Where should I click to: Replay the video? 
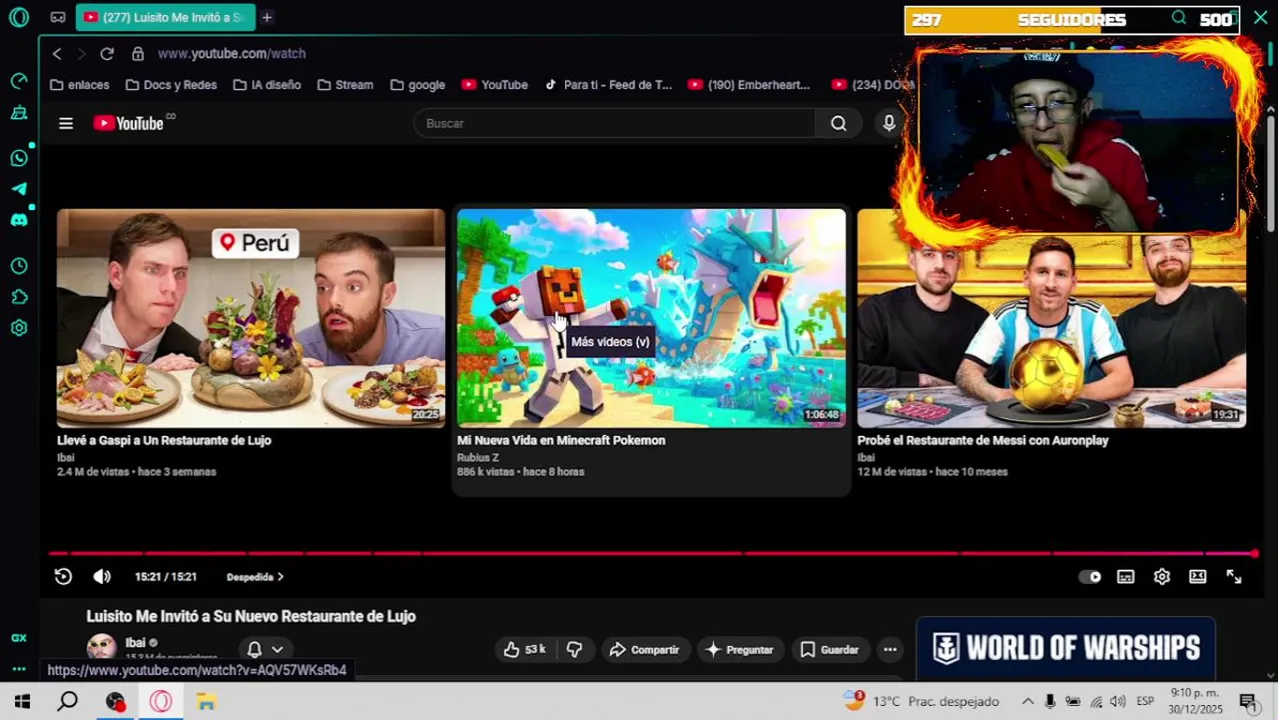click(x=63, y=576)
